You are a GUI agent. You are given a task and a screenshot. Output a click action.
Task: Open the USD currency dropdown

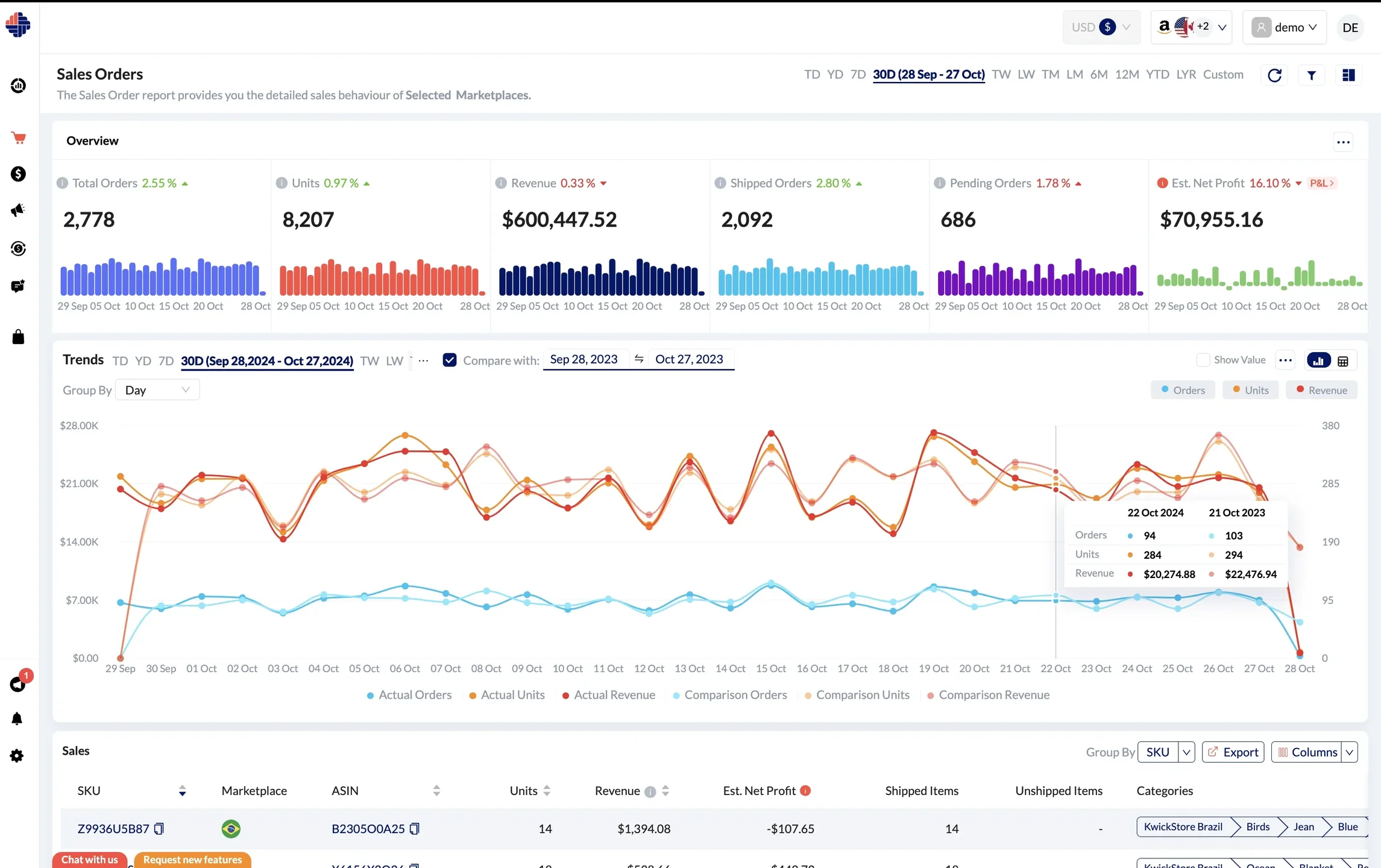pyautogui.click(x=1101, y=27)
